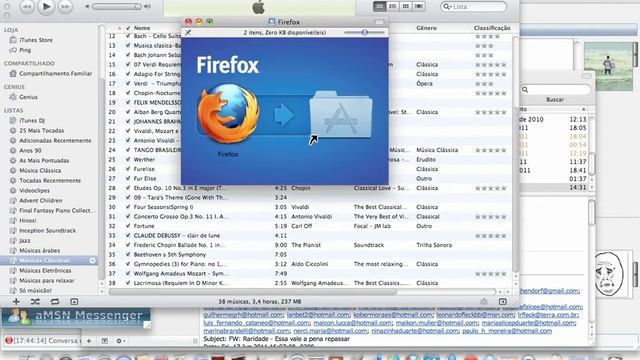The width and height of the screenshot is (640, 360).
Task: Click the add playlist plus button
Action: pyautogui.click(x=16, y=302)
